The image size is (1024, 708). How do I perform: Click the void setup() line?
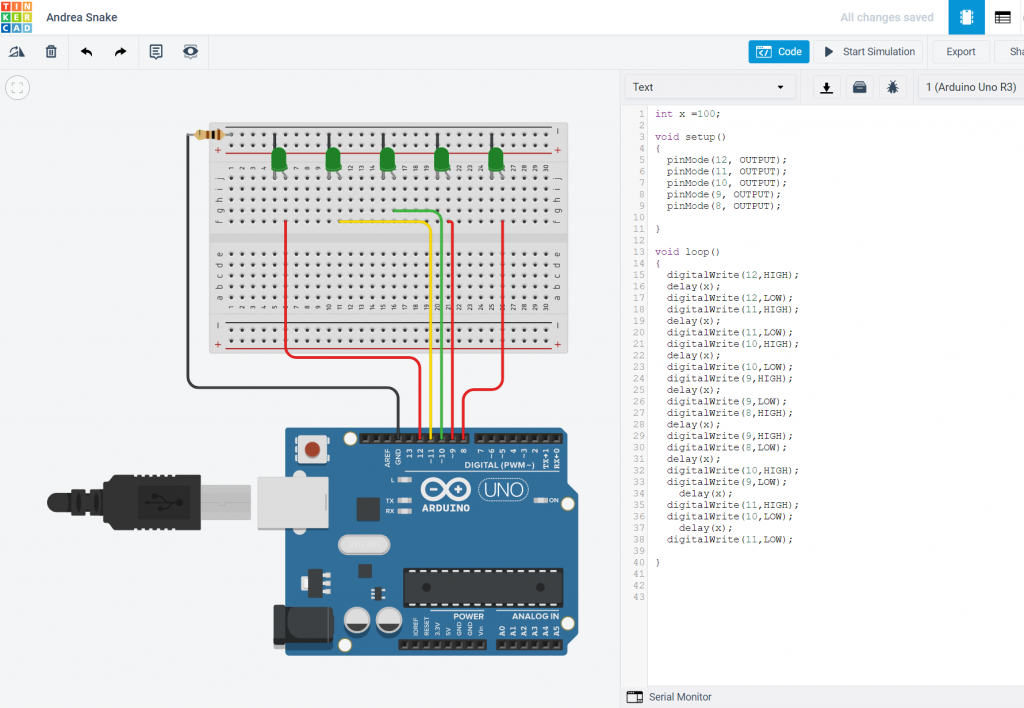coord(690,137)
